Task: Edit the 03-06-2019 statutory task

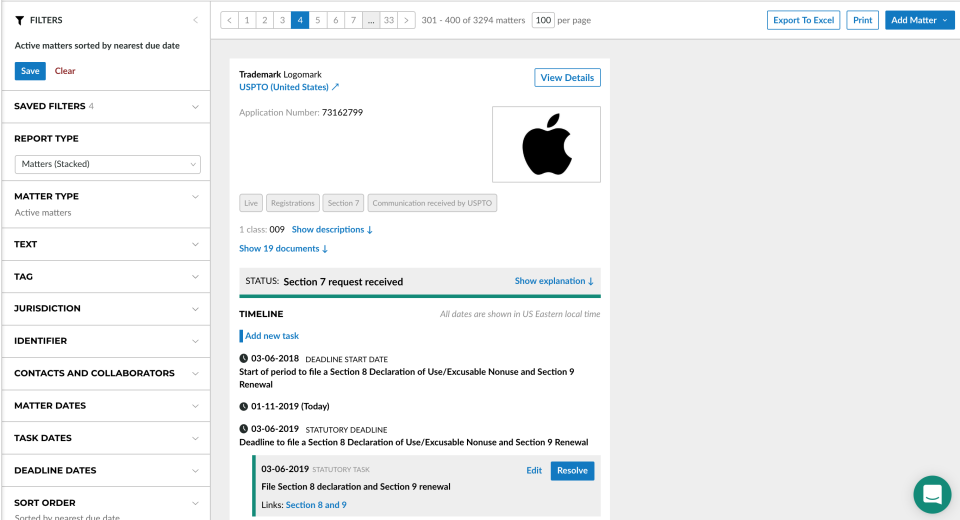Action: coord(534,470)
